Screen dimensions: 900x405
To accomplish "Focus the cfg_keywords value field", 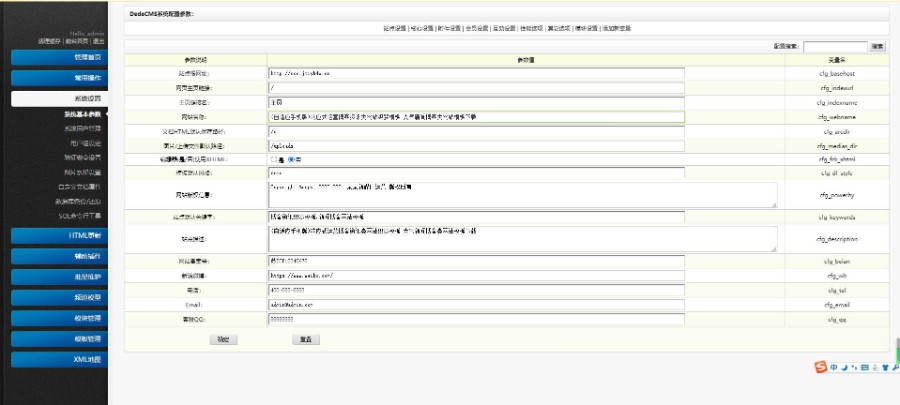I will [476, 217].
